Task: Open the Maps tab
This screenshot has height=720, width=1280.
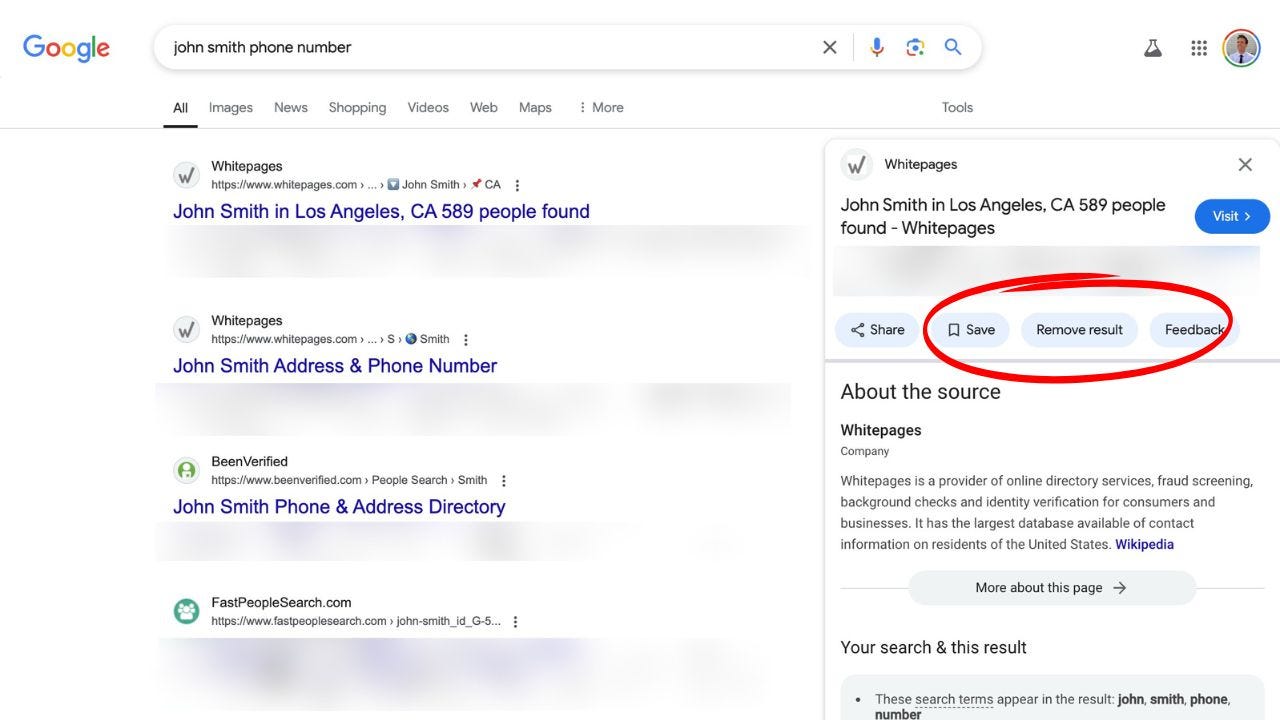Action: (535, 107)
